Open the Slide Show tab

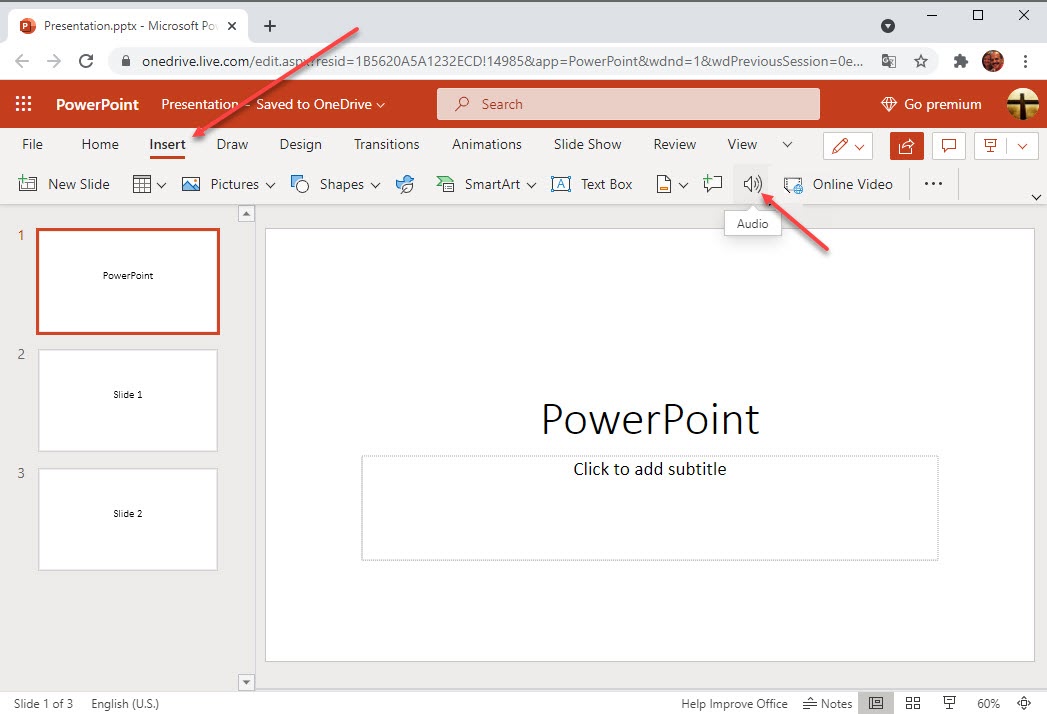[x=588, y=144]
